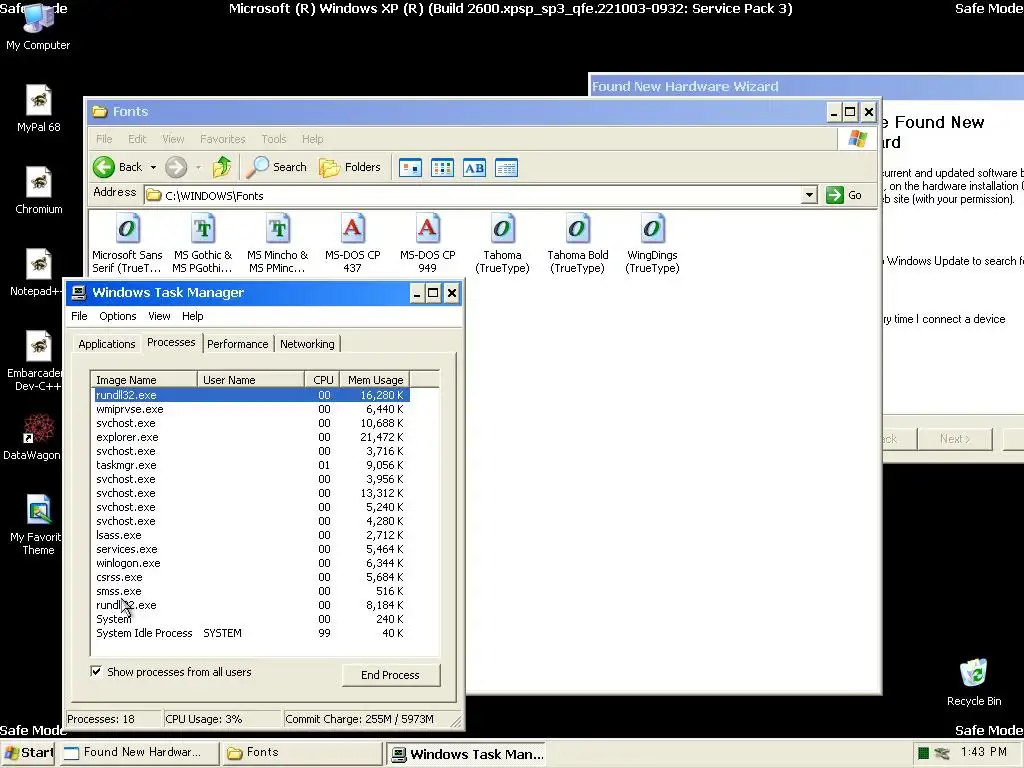Open the Forward button history dropdown arrow
The width and height of the screenshot is (1024, 768).
[198, 167]
